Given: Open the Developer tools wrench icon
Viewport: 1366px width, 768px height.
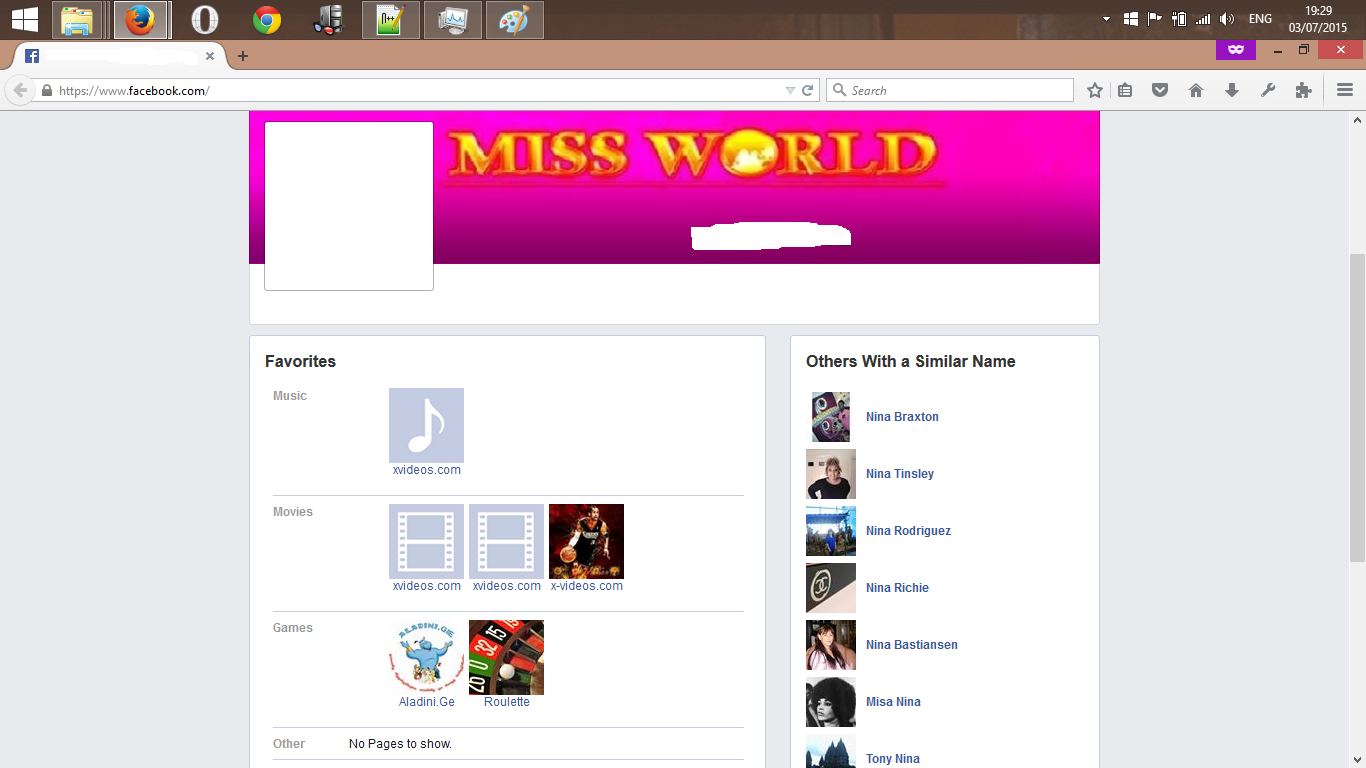Looking at the screenshot, I should [1268, 90].
